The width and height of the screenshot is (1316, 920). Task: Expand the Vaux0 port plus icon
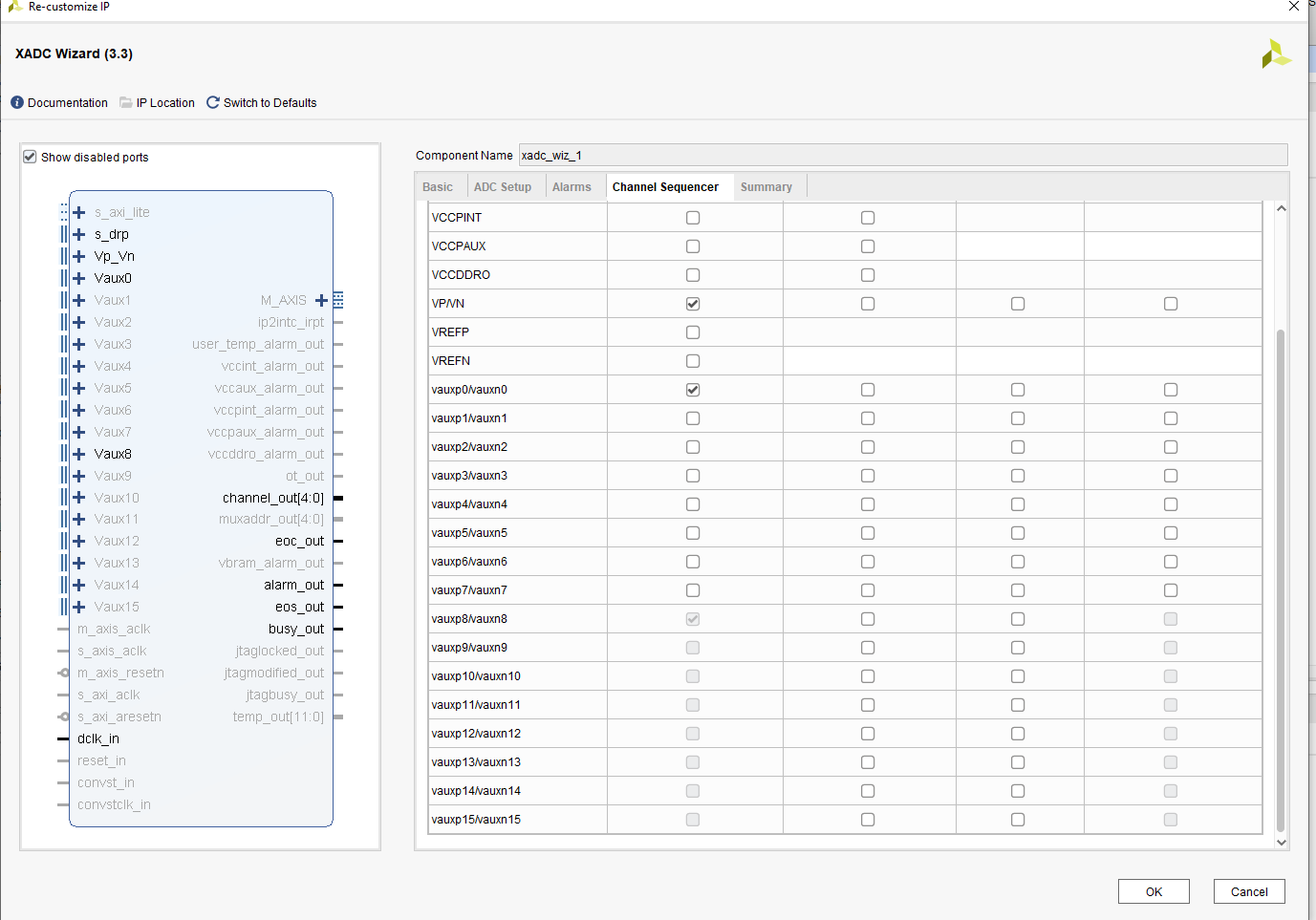pos(79,278)
